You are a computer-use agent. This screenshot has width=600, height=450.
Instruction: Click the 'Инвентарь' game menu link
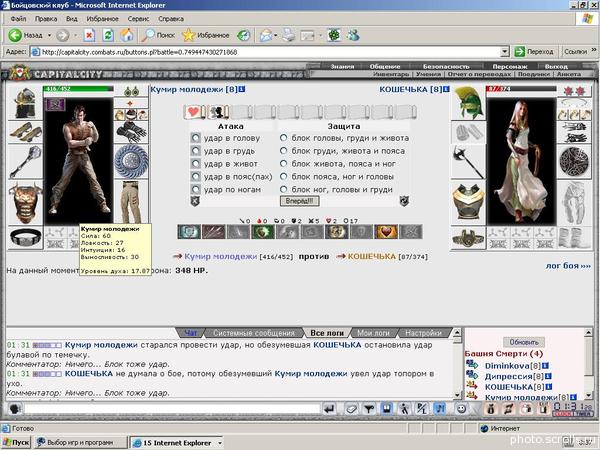(391, 74)
